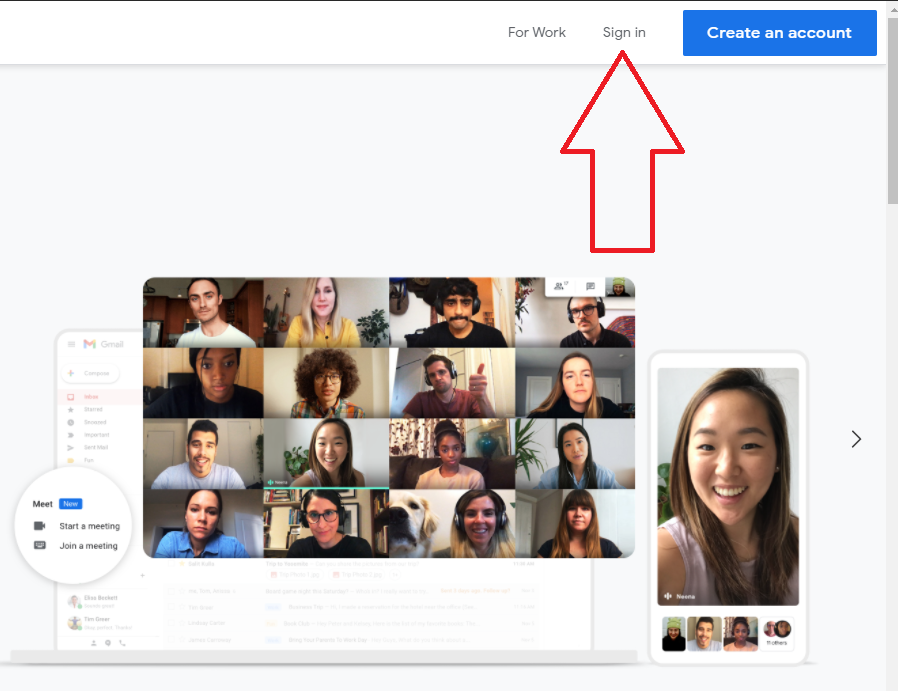
Task: Click the green-beanie participant thumbnail on phone
Action: tap(674, 633)
